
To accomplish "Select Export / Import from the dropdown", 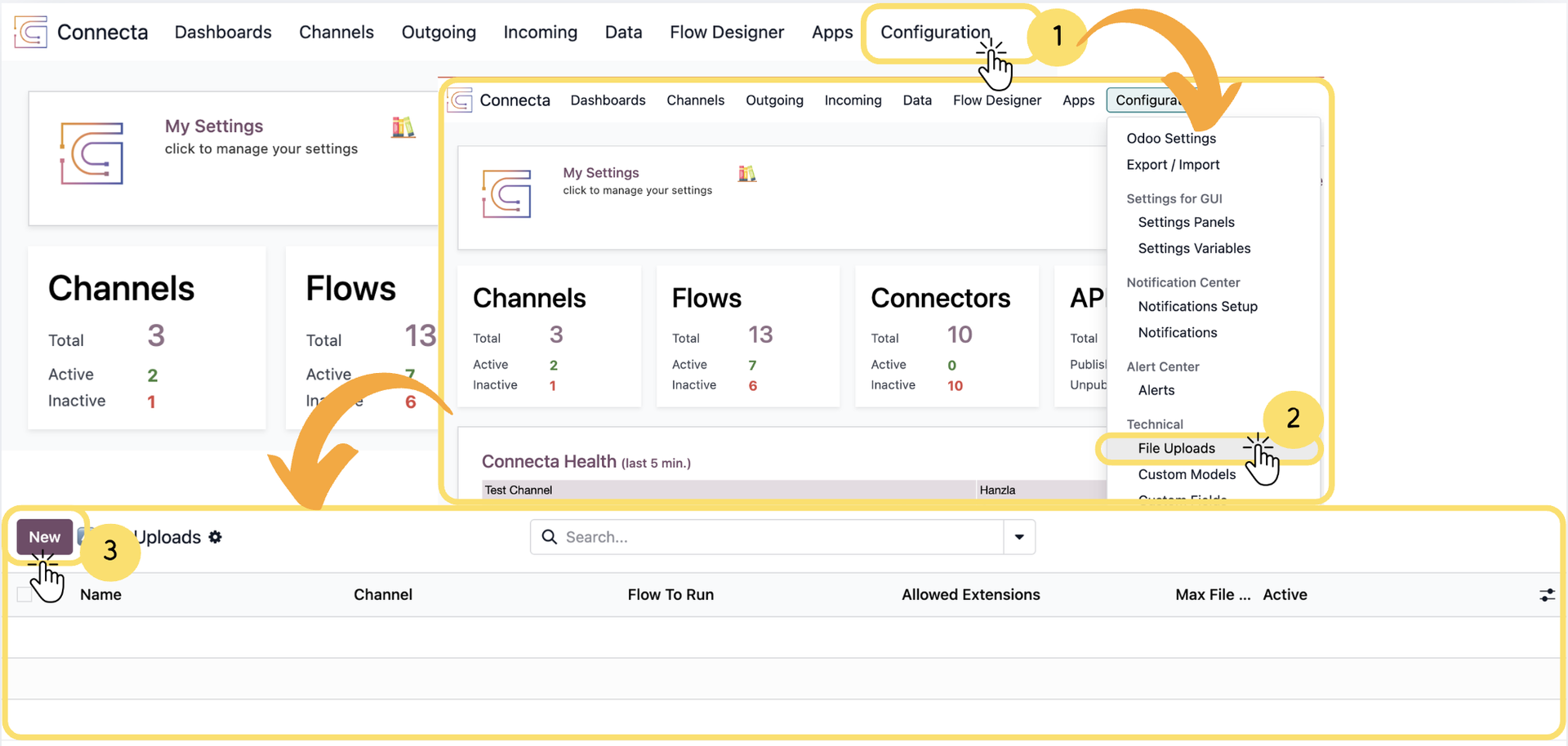I will [x=1173, y=164].
